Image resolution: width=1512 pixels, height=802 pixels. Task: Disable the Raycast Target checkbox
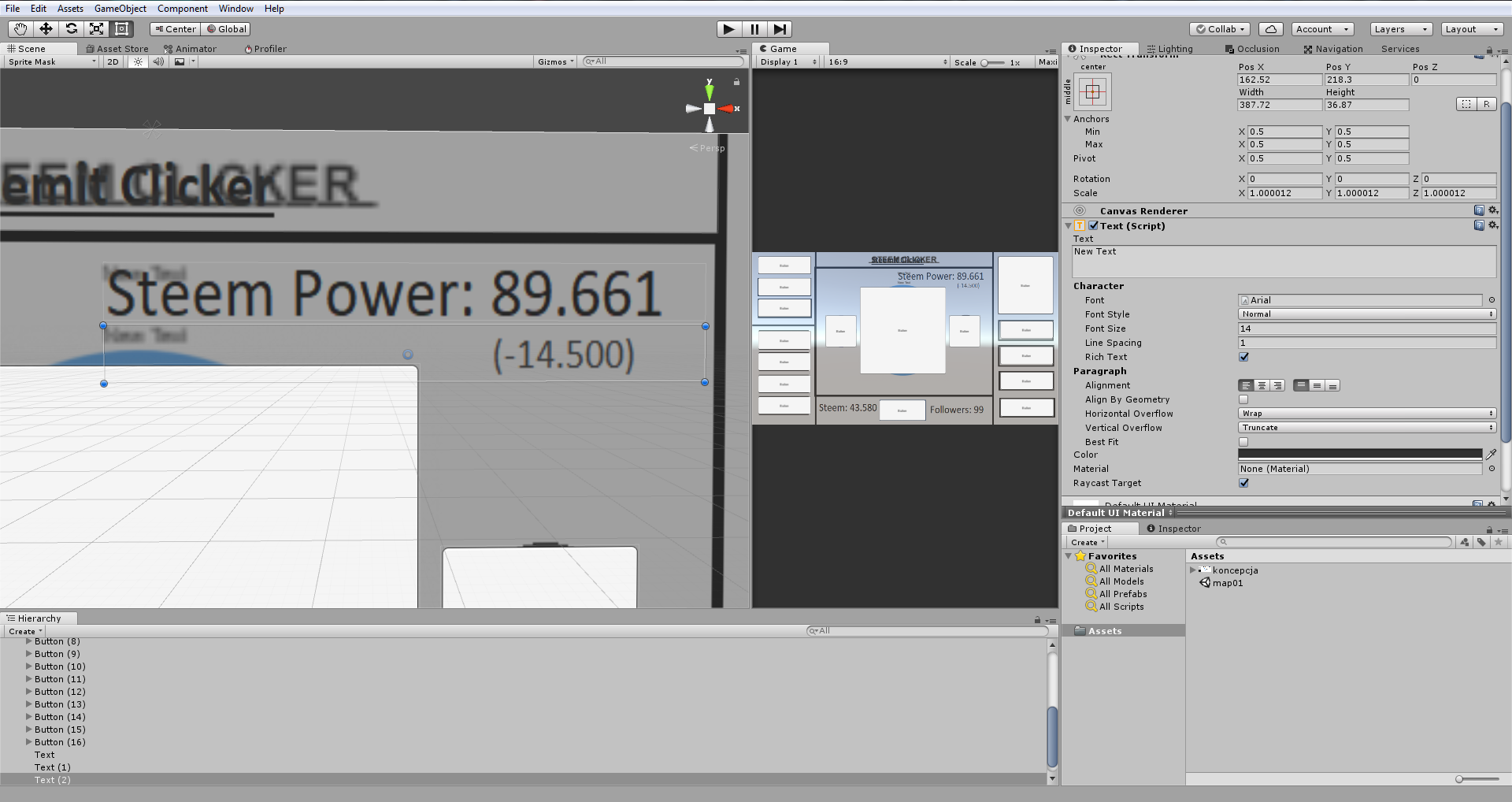coord(1243,483)
